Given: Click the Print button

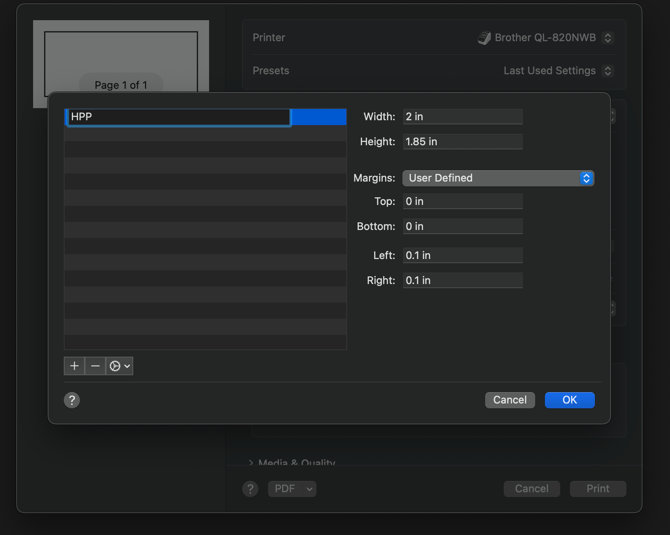Looking at the screenshot, I should coord(597,489).
